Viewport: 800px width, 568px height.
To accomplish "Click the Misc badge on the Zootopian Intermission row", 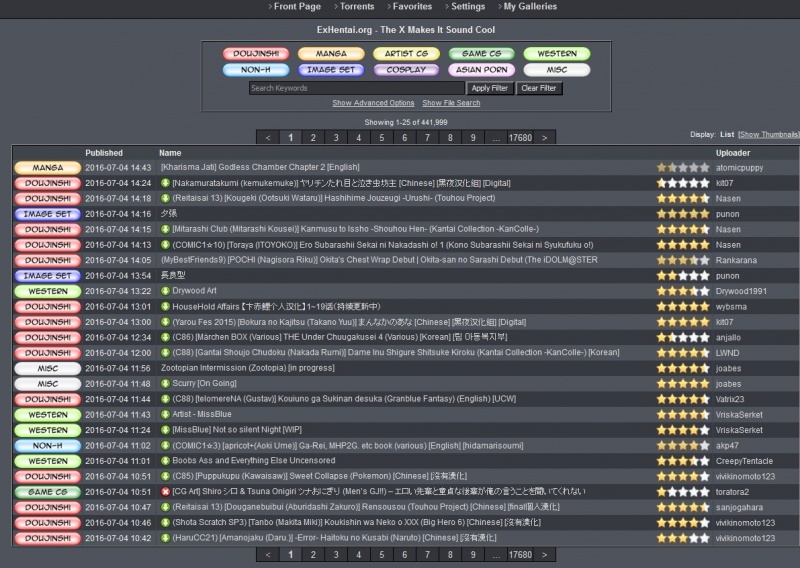I will pyautogui.click(x=47, y=368).
